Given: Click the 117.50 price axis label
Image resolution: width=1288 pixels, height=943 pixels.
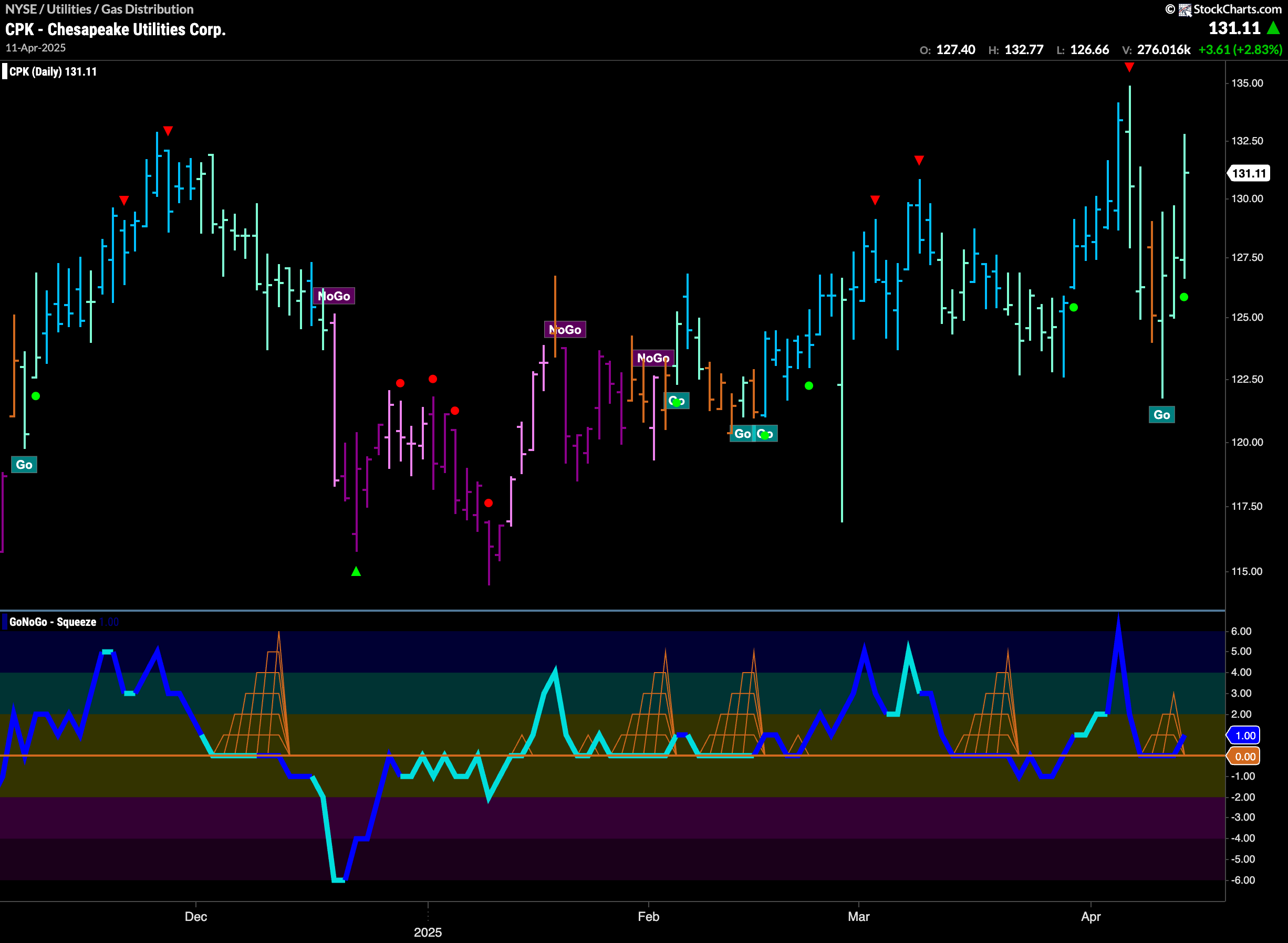Looking at the screenshot, I should pyautogui.click(x=1247, y=506).
